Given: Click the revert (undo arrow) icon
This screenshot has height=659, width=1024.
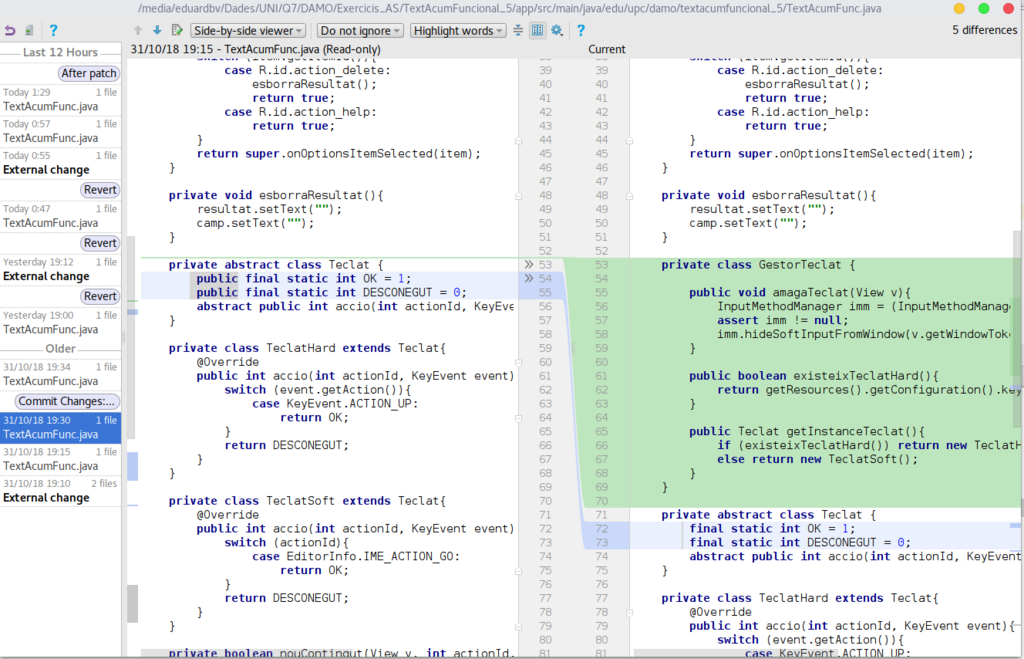Looking at the screenshot, I should [x=10, y=30].
